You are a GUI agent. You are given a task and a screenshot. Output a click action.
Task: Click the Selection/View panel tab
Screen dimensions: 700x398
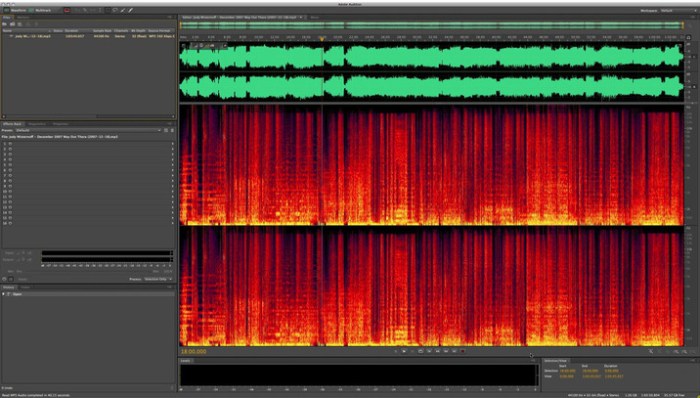[x=555, y=361]
